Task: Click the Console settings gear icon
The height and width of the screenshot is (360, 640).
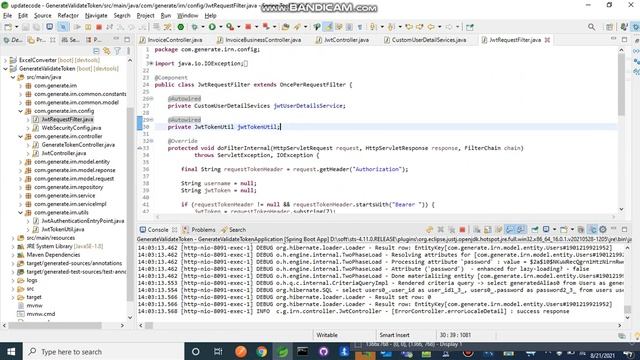Action: (603, 229)
